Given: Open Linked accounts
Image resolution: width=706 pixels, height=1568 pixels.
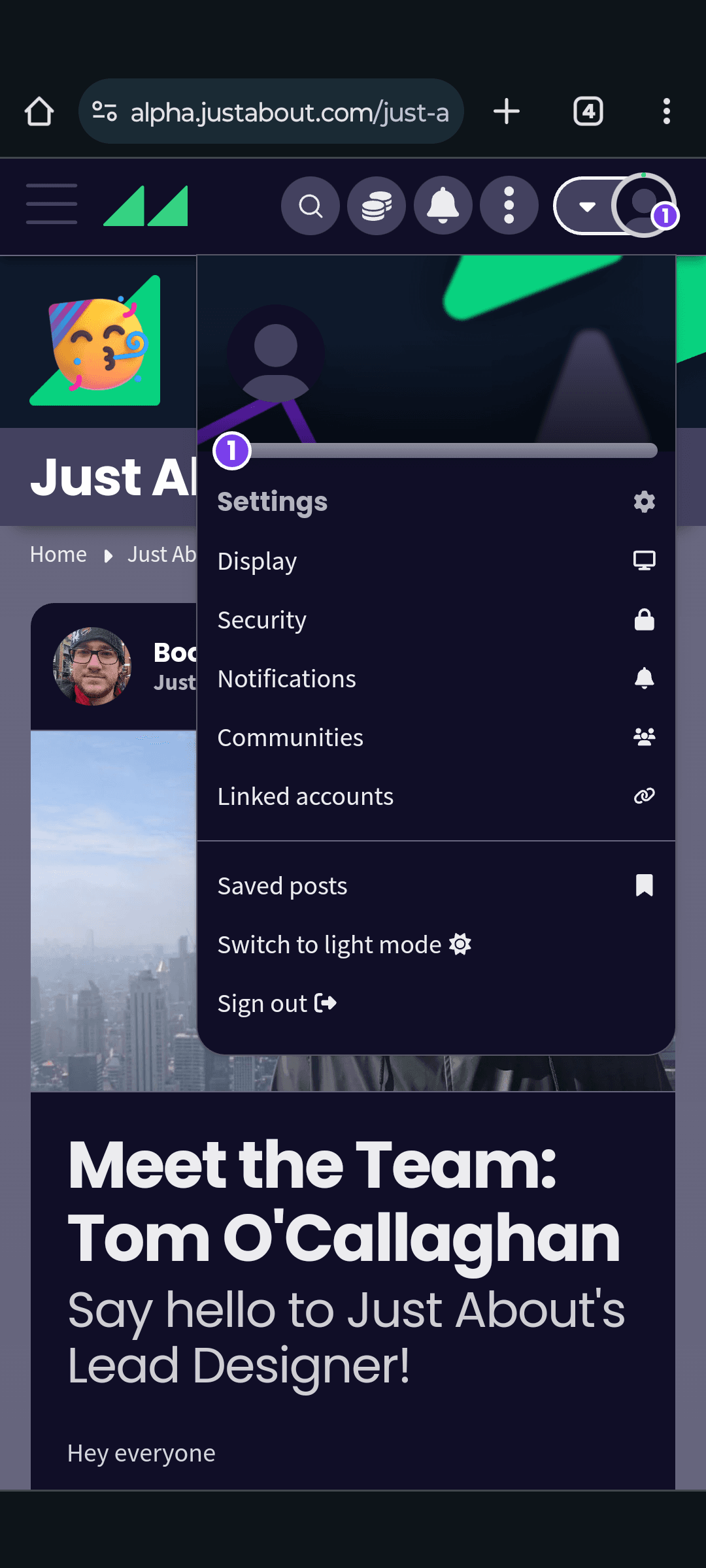Looking at the screenshot, I should point(436,796).
